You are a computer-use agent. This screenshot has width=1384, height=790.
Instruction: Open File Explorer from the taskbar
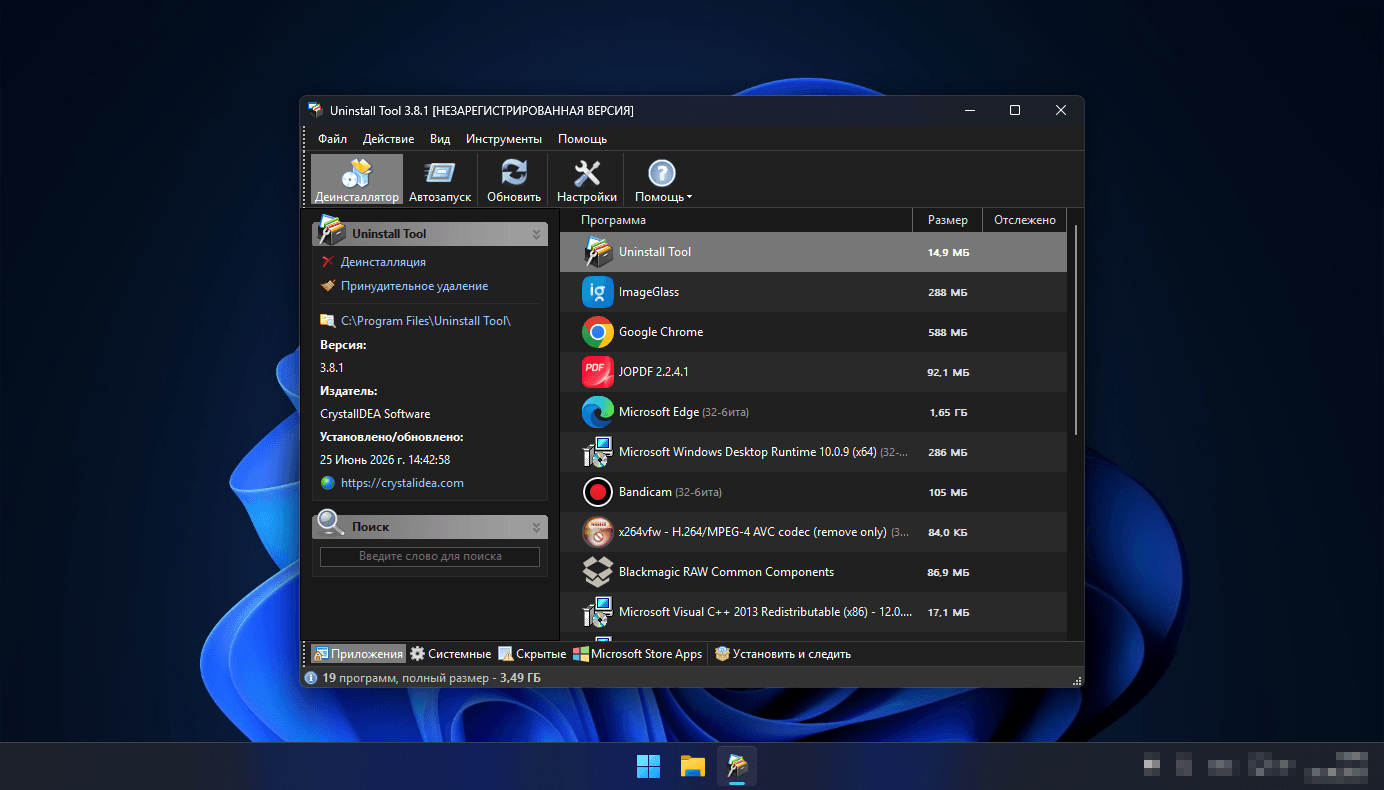click(x=693, y=766)
